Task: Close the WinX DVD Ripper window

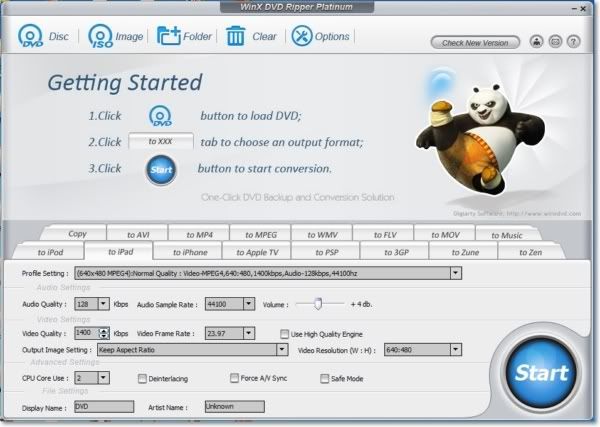Action: 583,8
